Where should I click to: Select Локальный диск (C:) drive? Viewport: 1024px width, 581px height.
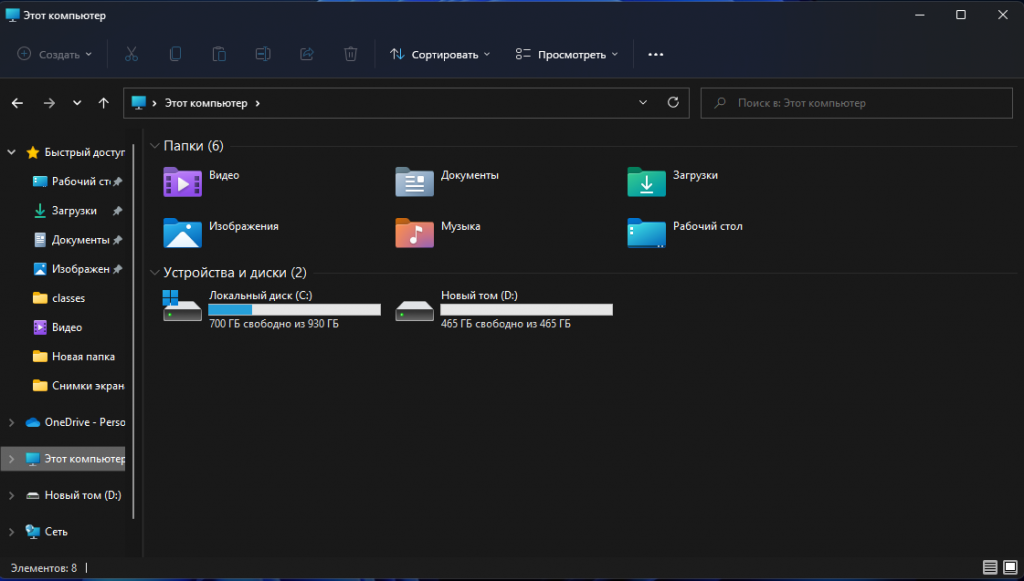coord(260,296)
